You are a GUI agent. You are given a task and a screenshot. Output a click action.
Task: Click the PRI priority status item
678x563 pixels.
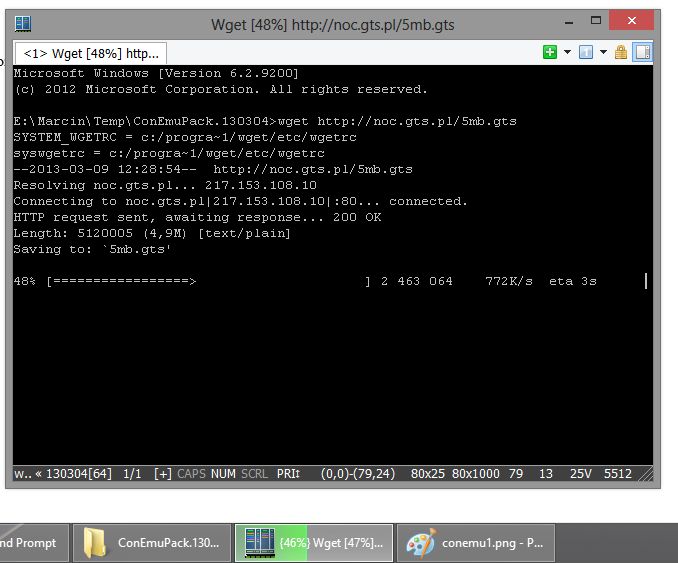click(x=288, y=474)
